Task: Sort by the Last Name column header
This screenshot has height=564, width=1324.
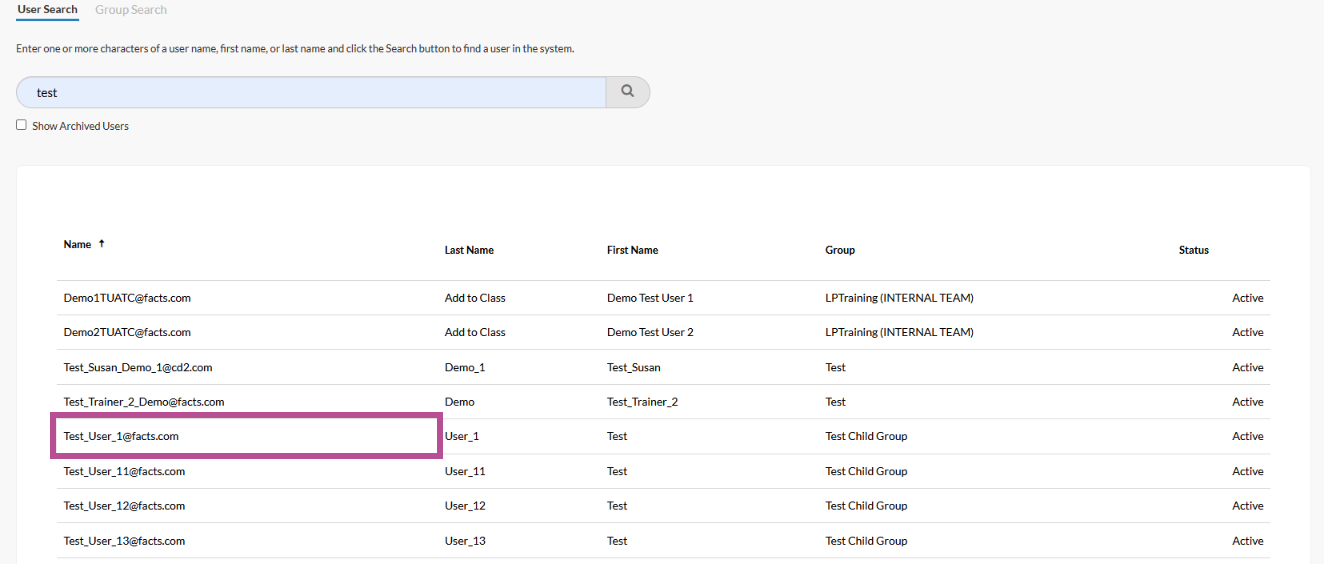Action: pos(469,250)
